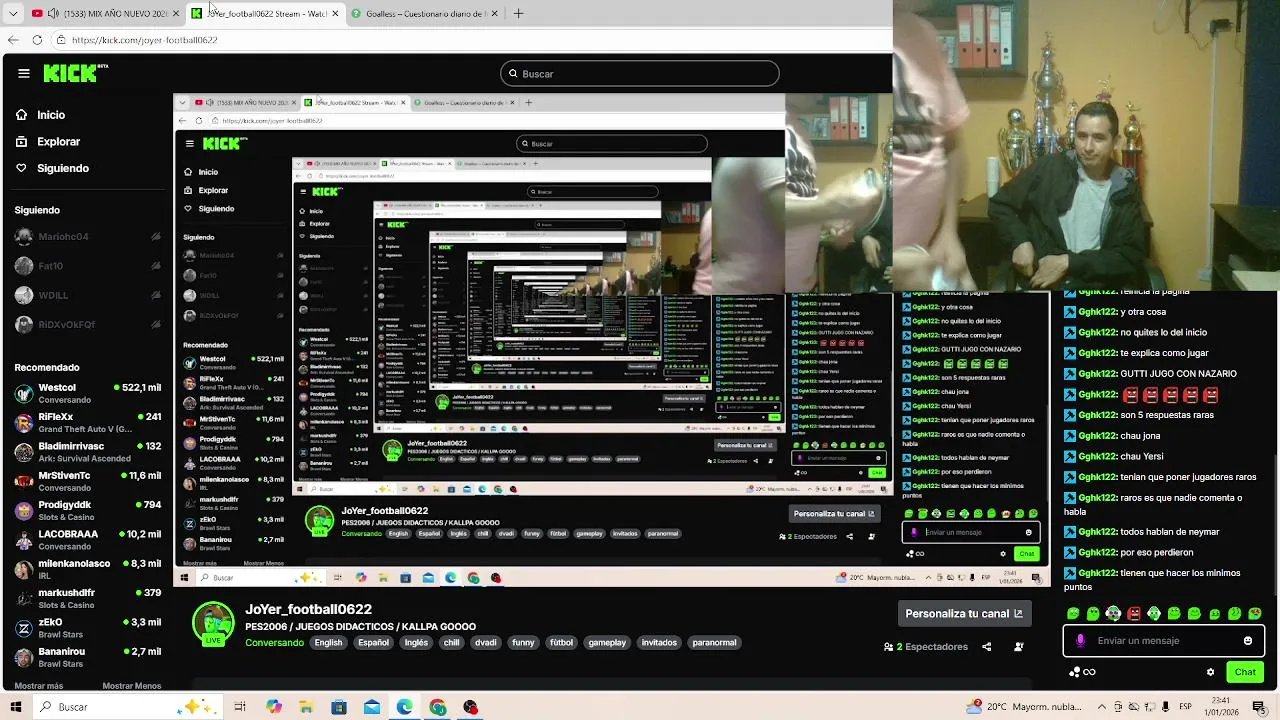Select the paranormal stream tag

coord(714,643)
